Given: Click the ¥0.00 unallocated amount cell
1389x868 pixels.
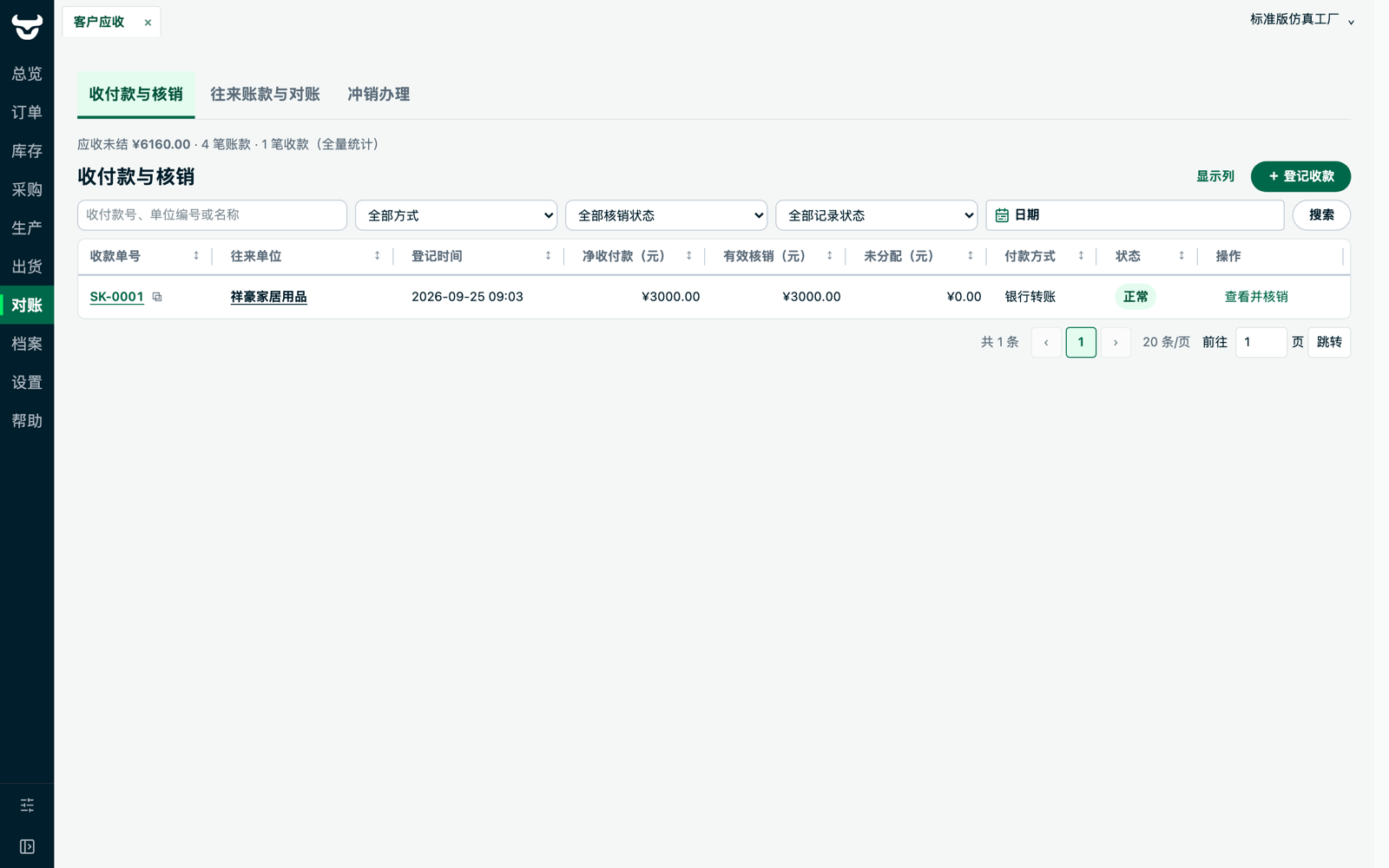Looking at the screenshot, I should (964, 297).
